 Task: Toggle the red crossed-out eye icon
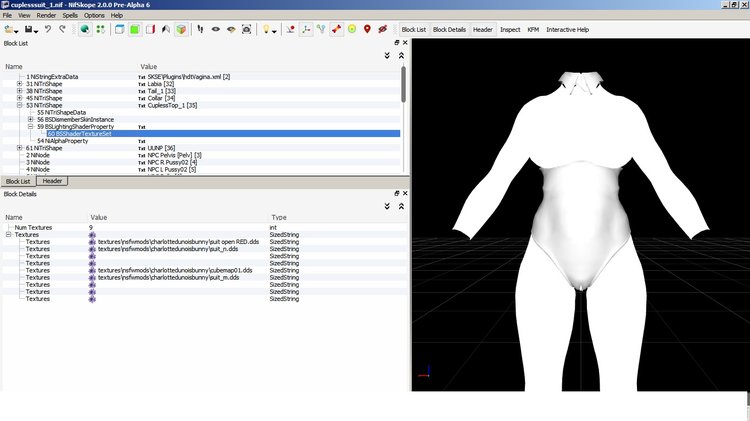point(383,30)
